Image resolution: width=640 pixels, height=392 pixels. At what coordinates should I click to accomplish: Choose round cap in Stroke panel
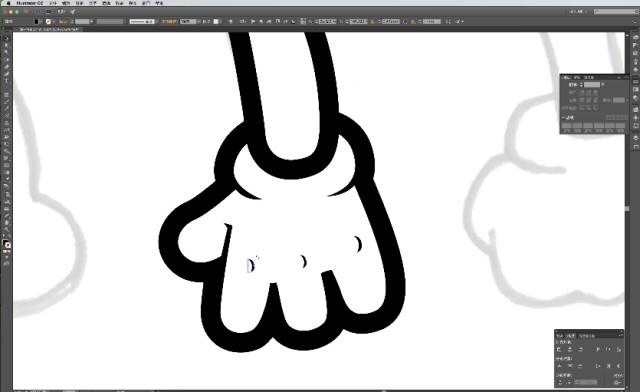(589, 93)
